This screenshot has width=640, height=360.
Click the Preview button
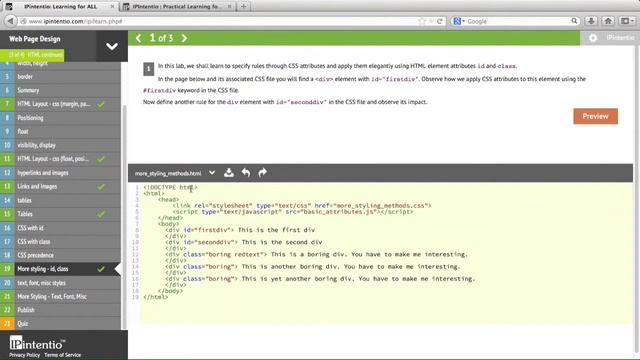(x=595, y=116)
